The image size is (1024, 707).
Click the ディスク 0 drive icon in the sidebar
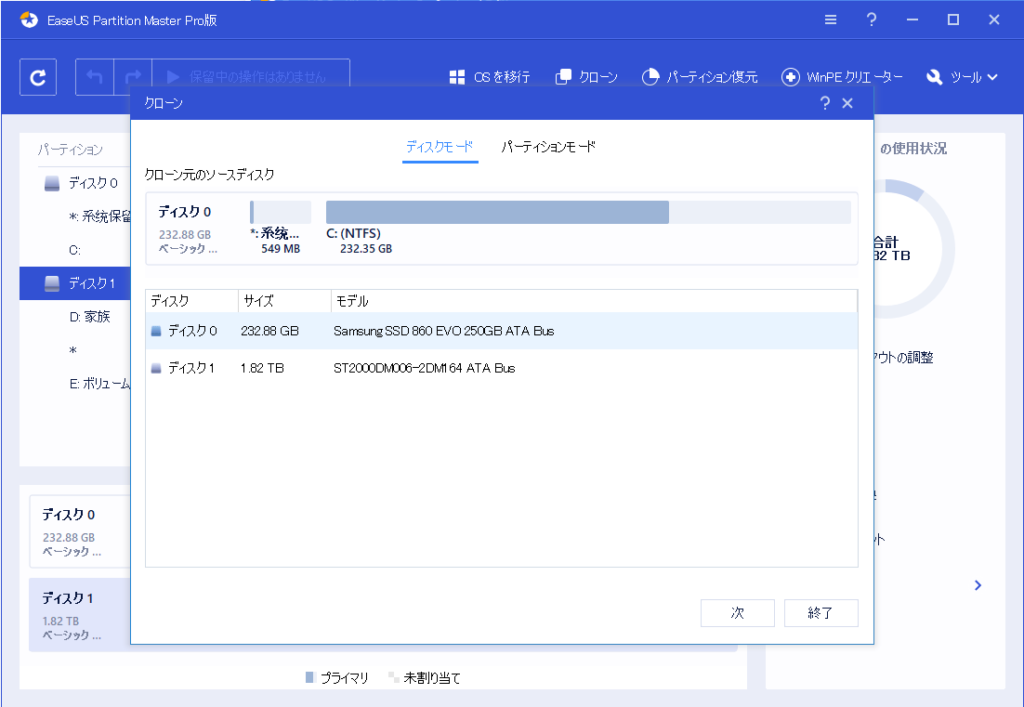(52, 183)
